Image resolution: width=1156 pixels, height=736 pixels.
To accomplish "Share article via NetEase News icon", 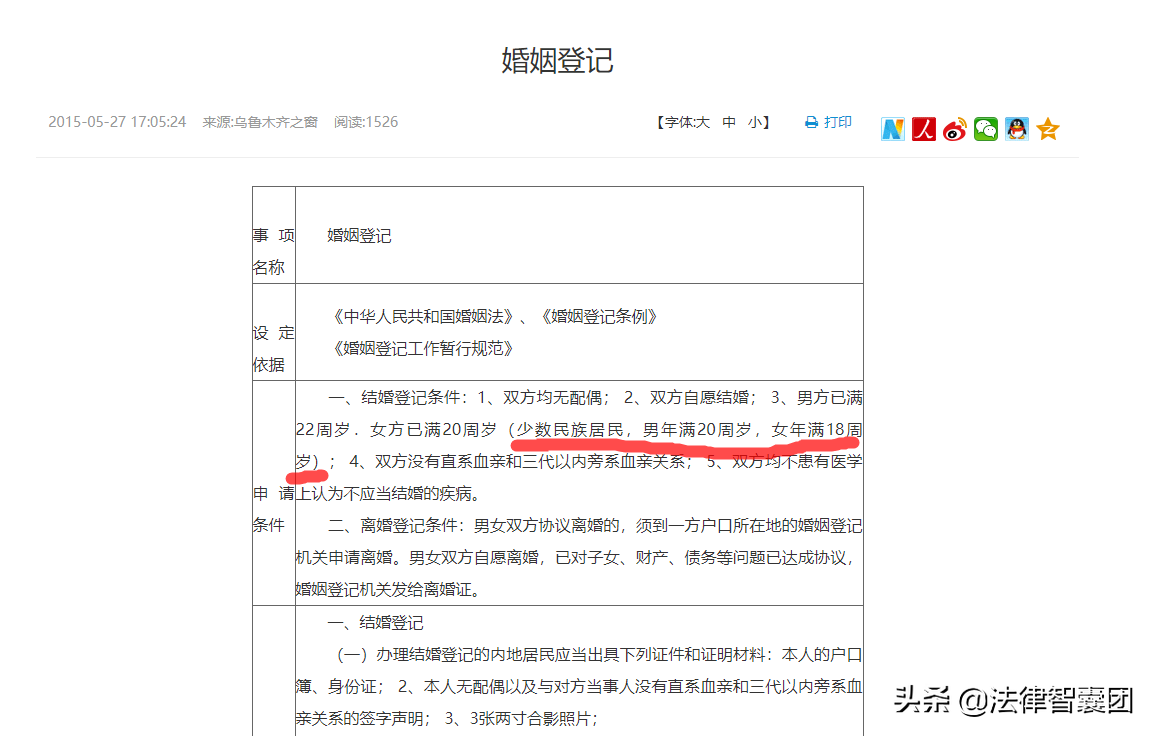I will (892, 128).
